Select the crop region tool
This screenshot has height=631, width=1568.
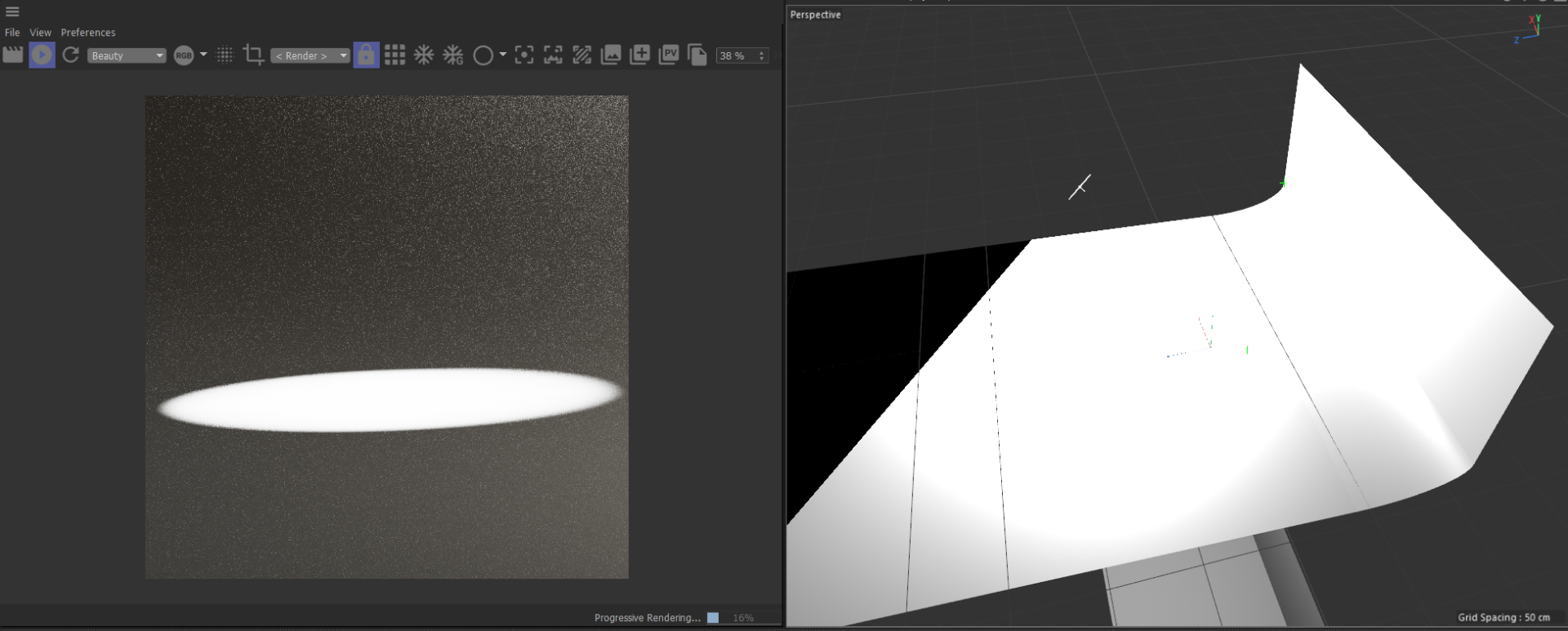(253, 56)
